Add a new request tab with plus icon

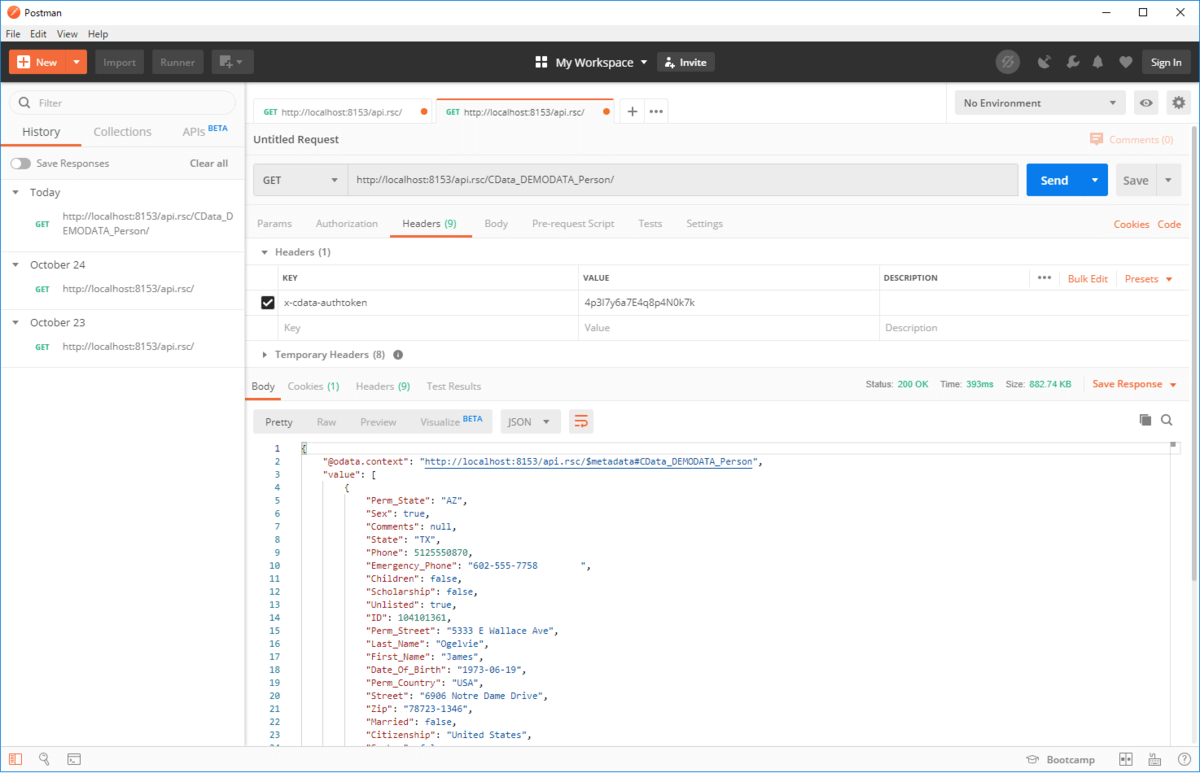(x=632, y=112)
